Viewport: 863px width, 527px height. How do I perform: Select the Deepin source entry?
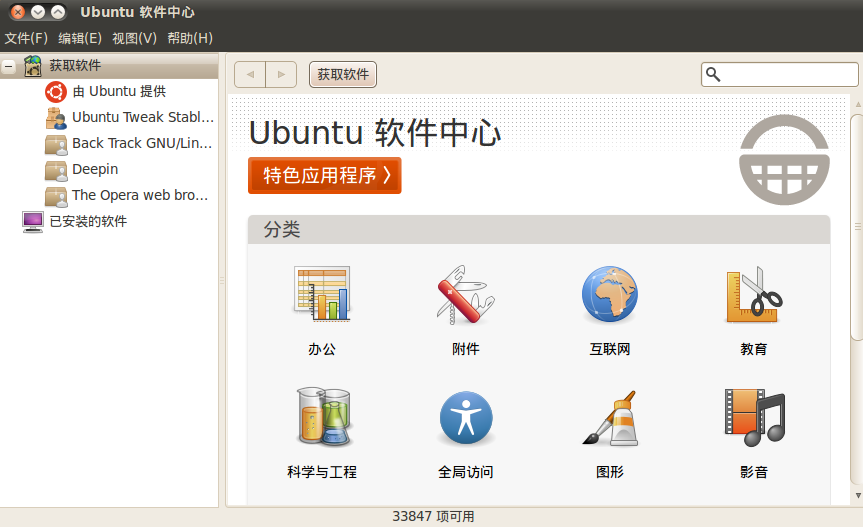(x=95, y=169)
